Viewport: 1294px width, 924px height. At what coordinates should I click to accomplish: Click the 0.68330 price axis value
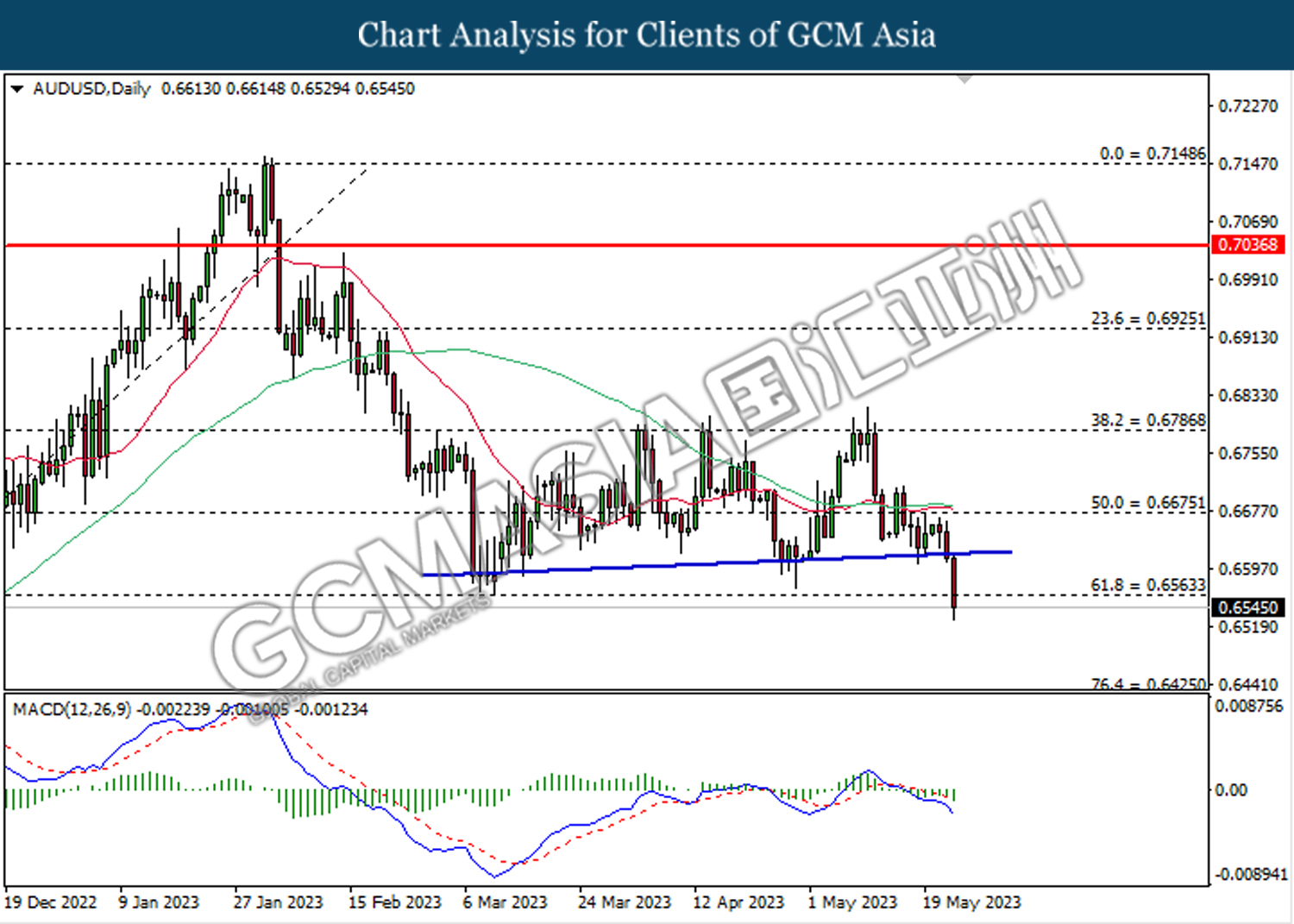pos(1247,395)
